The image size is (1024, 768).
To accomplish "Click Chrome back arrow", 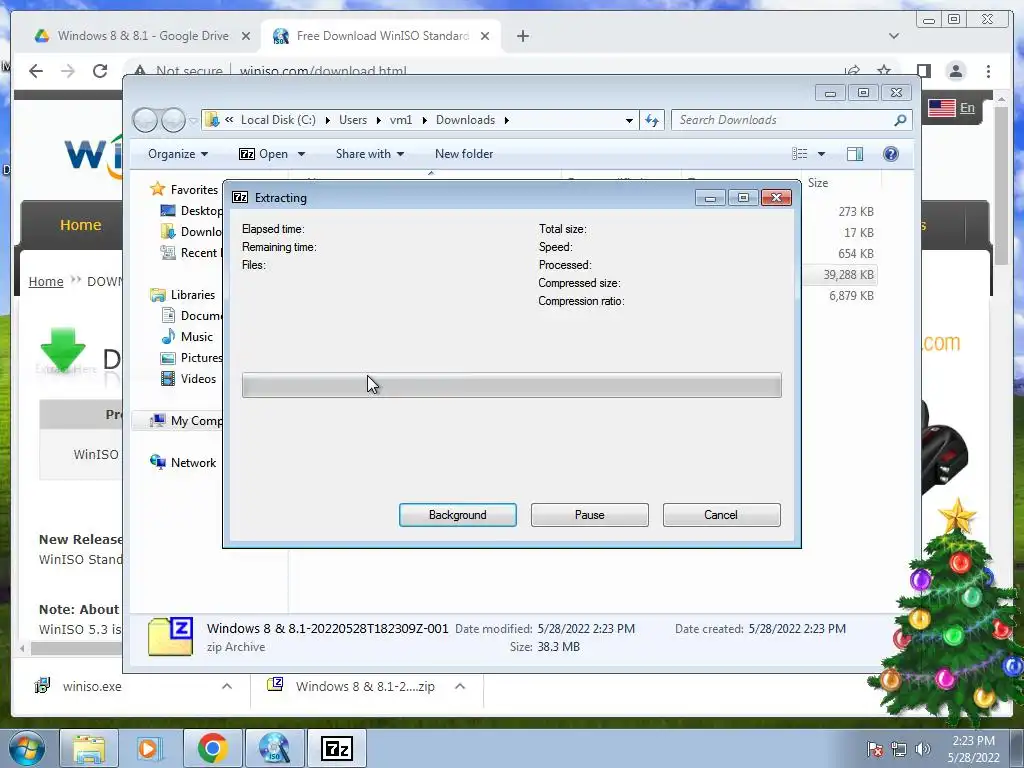I will [36, 71].
